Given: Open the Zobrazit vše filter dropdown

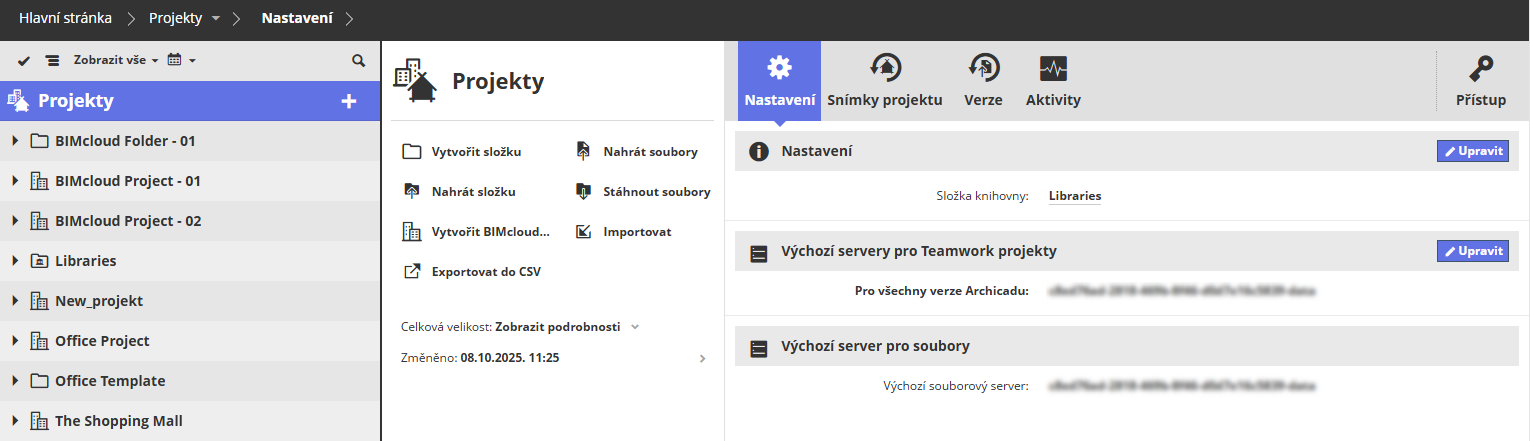Looking at the screenshot, I should pos(116,61).
